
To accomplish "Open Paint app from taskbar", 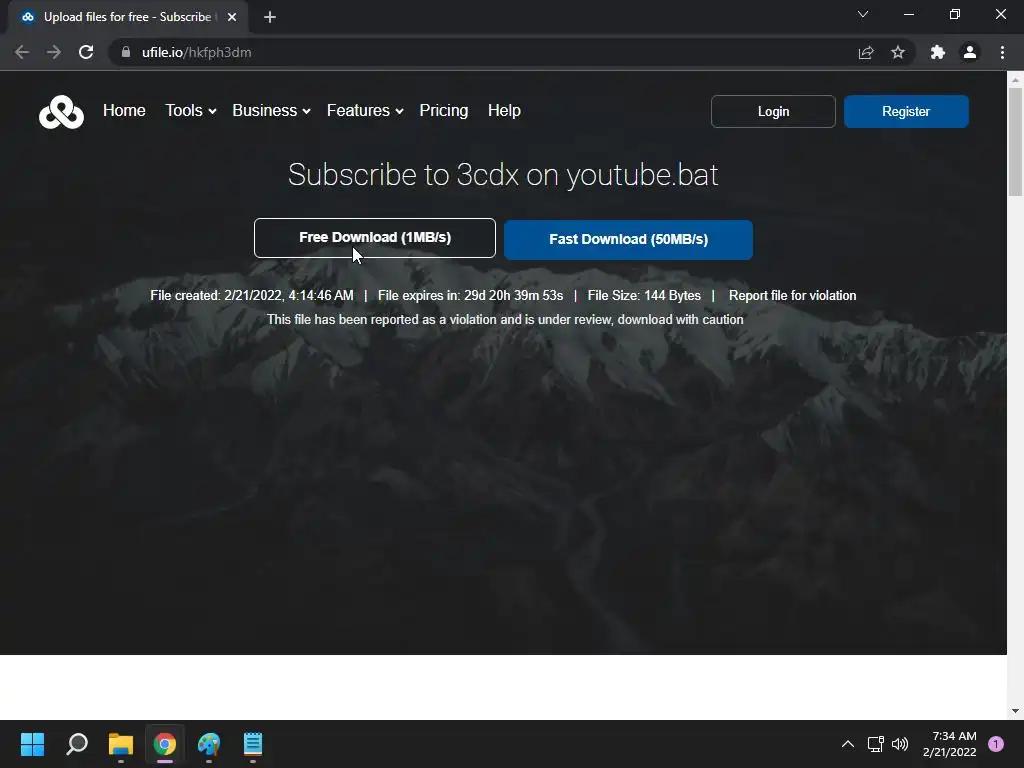I will 209,744.
